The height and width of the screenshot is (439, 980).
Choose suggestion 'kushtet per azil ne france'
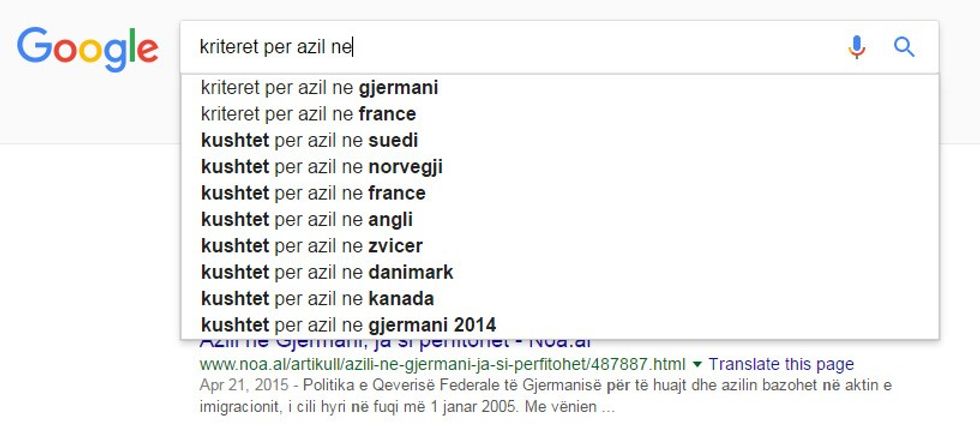(x=313, y=193)
